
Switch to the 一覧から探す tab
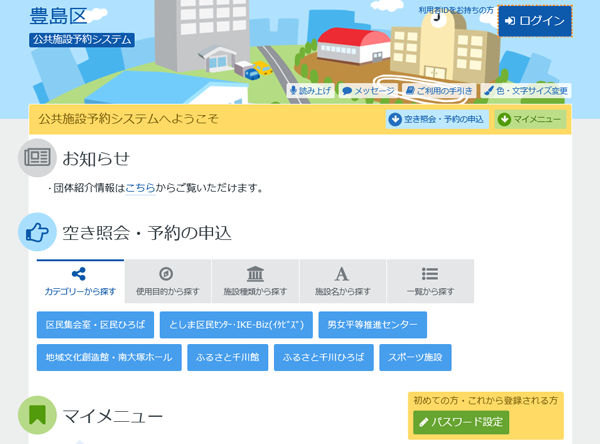(430, 281)
